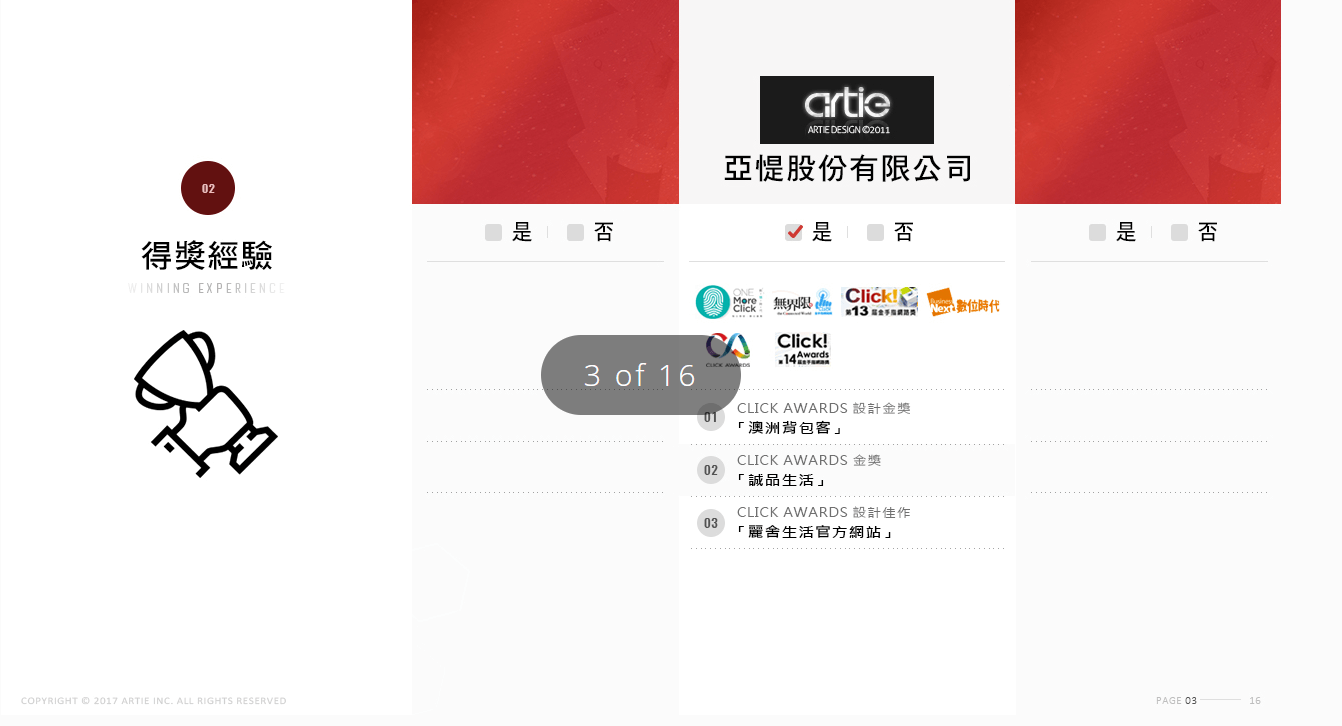
Task: Click the spotlight icon under 得獎經驗
Action: pos(206,403)
